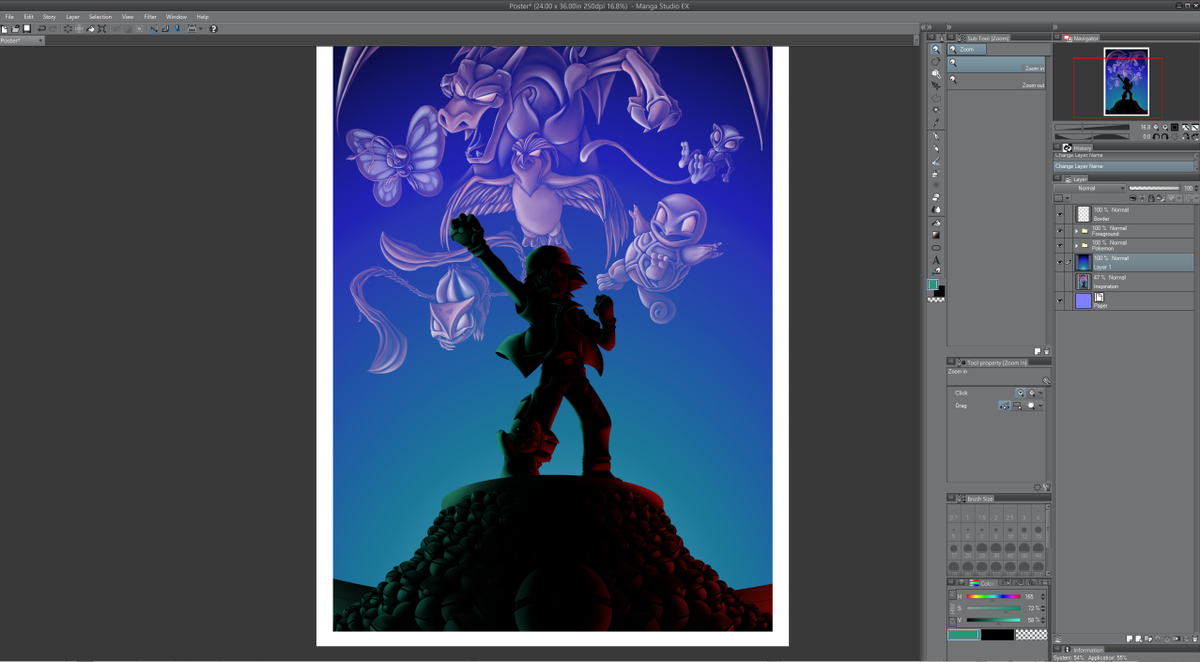Viewport: 1200px width, 662px height.
Task: Click the main foreground color swatch in Color panel
Action: (964, 635)
